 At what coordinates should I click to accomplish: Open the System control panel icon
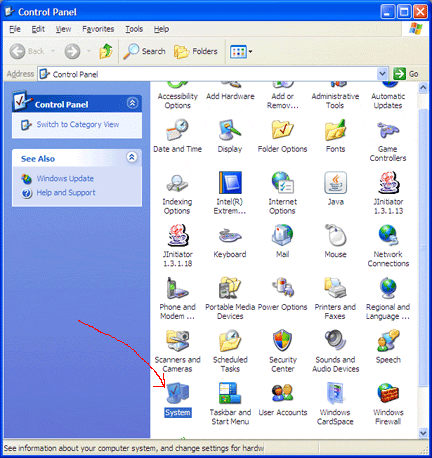(x=177, y=400)
